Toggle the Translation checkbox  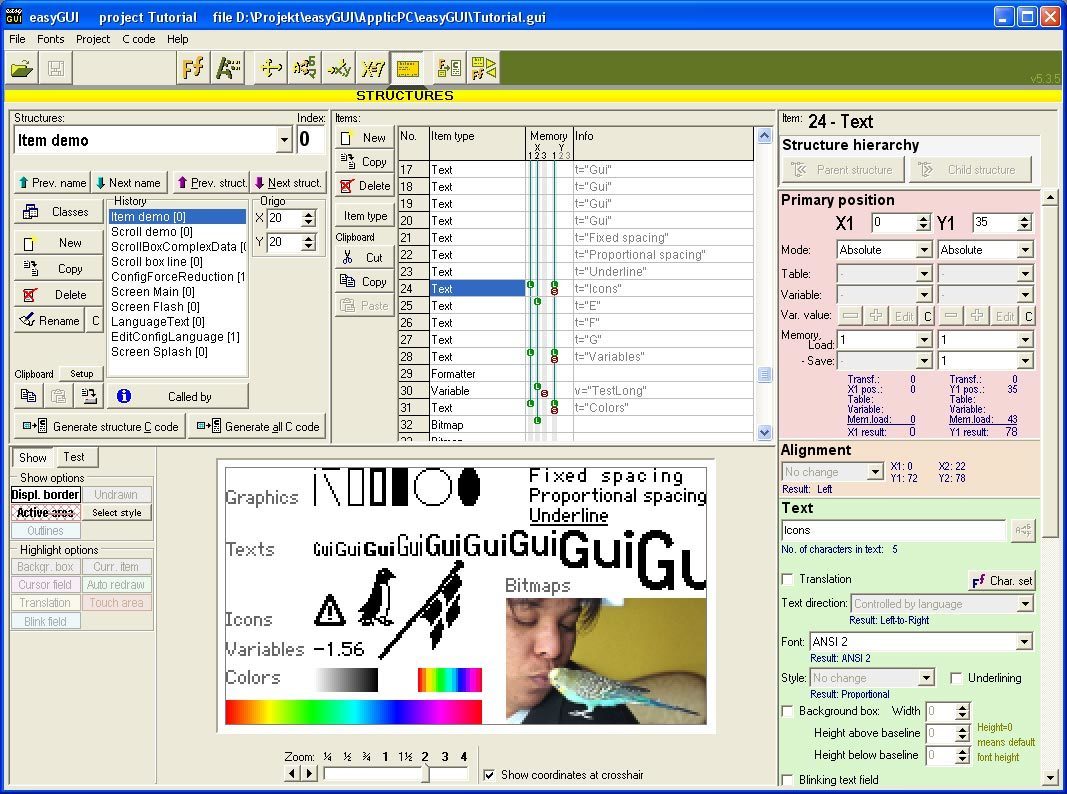[788, 579]
